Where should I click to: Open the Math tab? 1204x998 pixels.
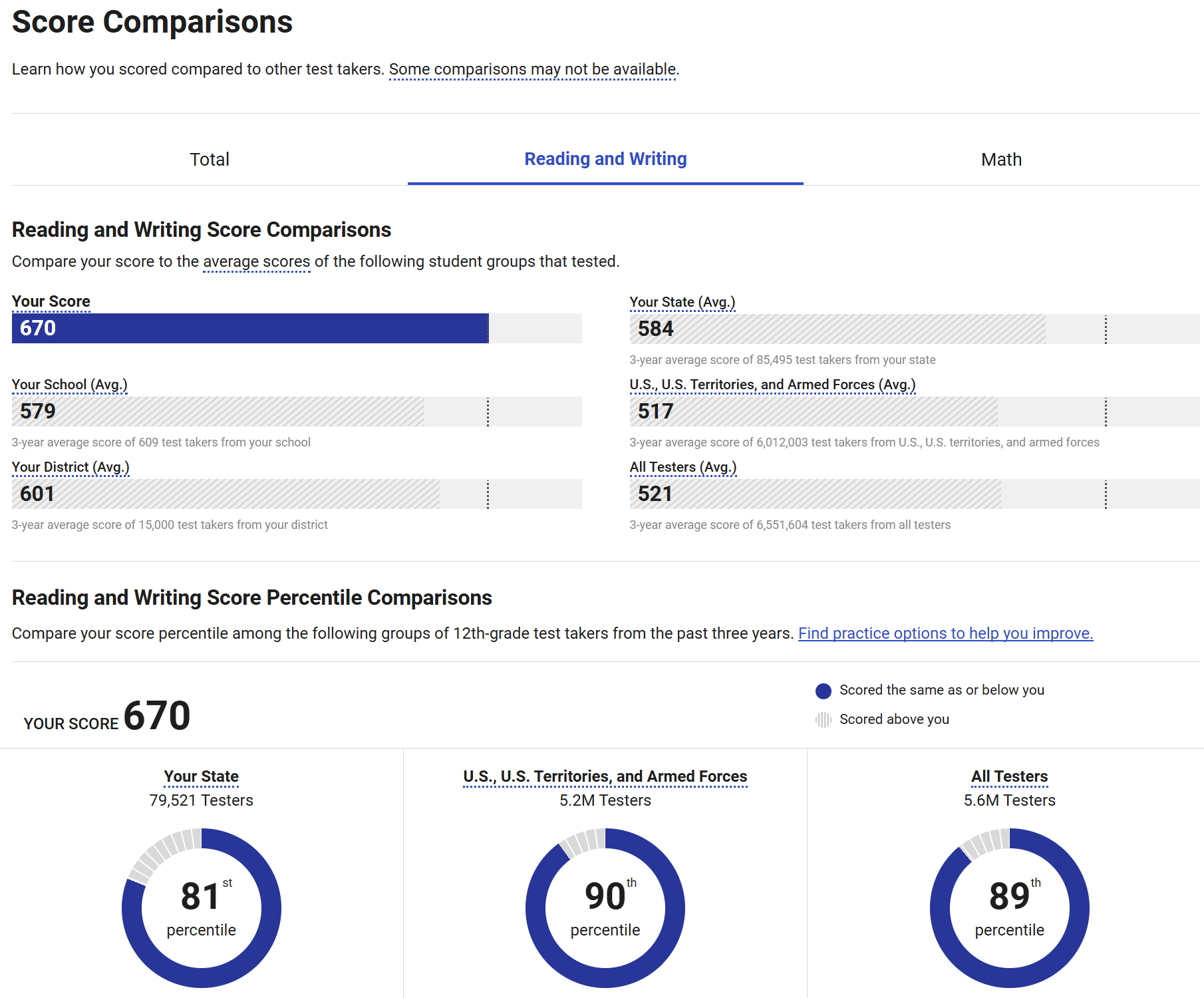(x=1001, y=160)
